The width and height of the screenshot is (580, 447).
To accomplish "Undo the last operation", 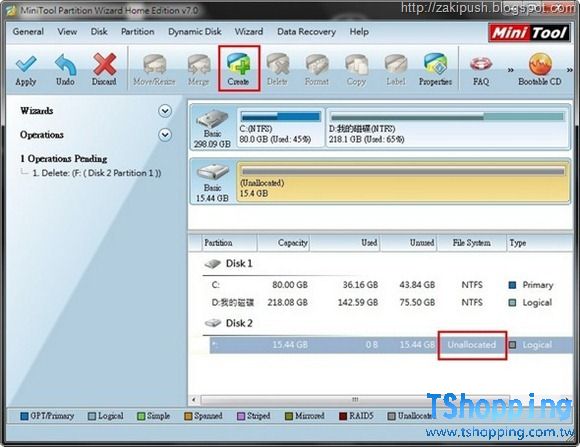I will click(65, 70).
